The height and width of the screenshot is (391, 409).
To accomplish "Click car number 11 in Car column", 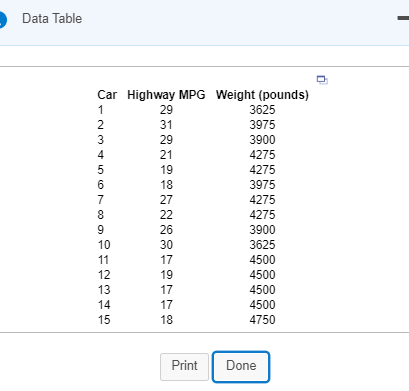I will 104,260.
